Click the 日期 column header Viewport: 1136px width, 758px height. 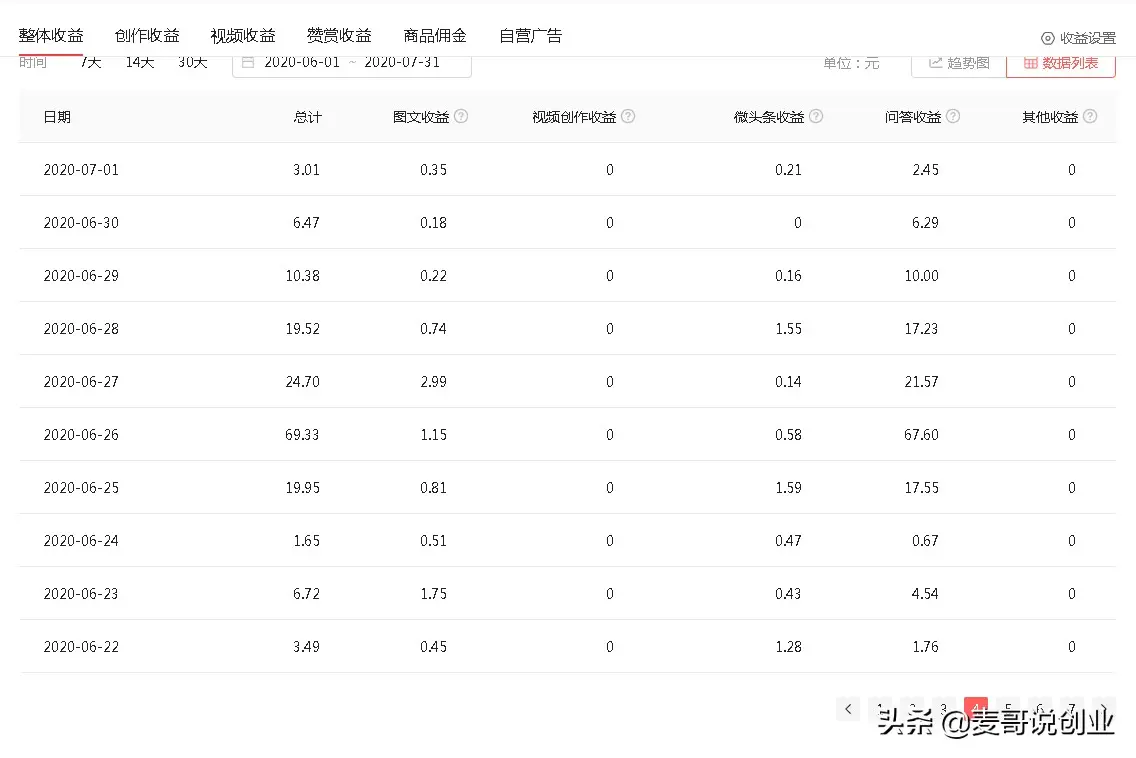(57, 117)
